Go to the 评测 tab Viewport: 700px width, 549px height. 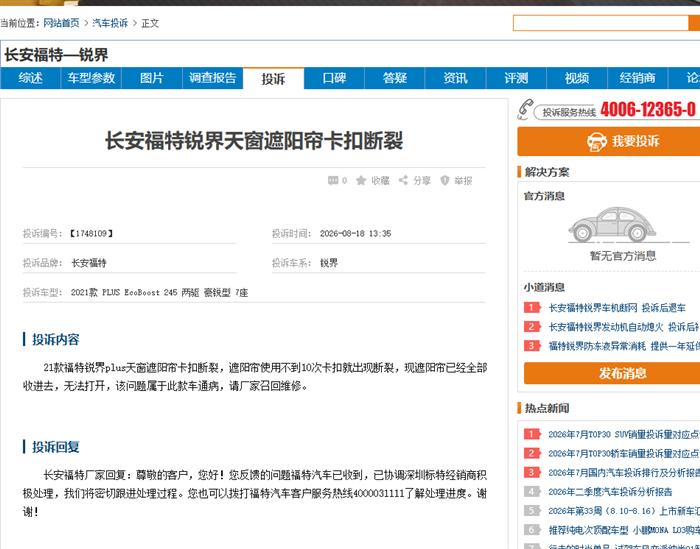point(516,78)
